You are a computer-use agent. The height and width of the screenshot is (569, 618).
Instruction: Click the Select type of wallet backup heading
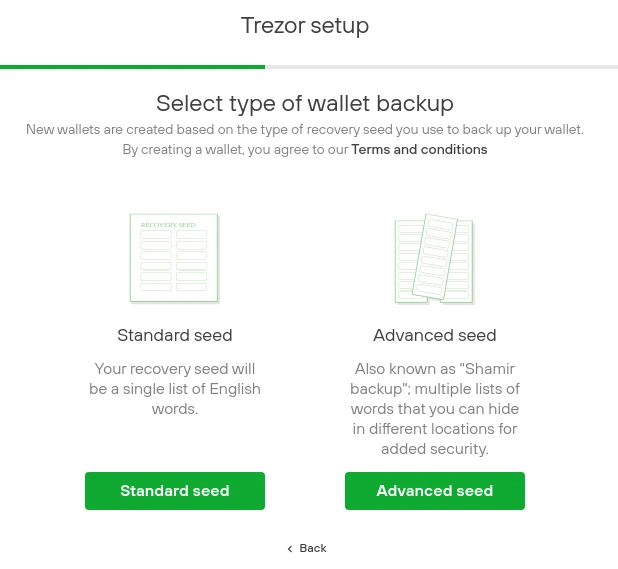[x=305, y=103]
